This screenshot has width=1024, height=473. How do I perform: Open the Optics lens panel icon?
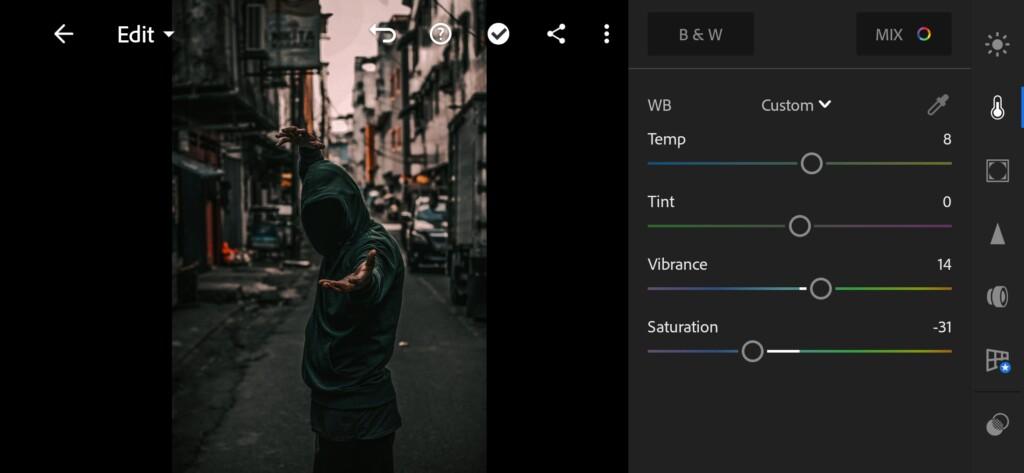(997, 297)
